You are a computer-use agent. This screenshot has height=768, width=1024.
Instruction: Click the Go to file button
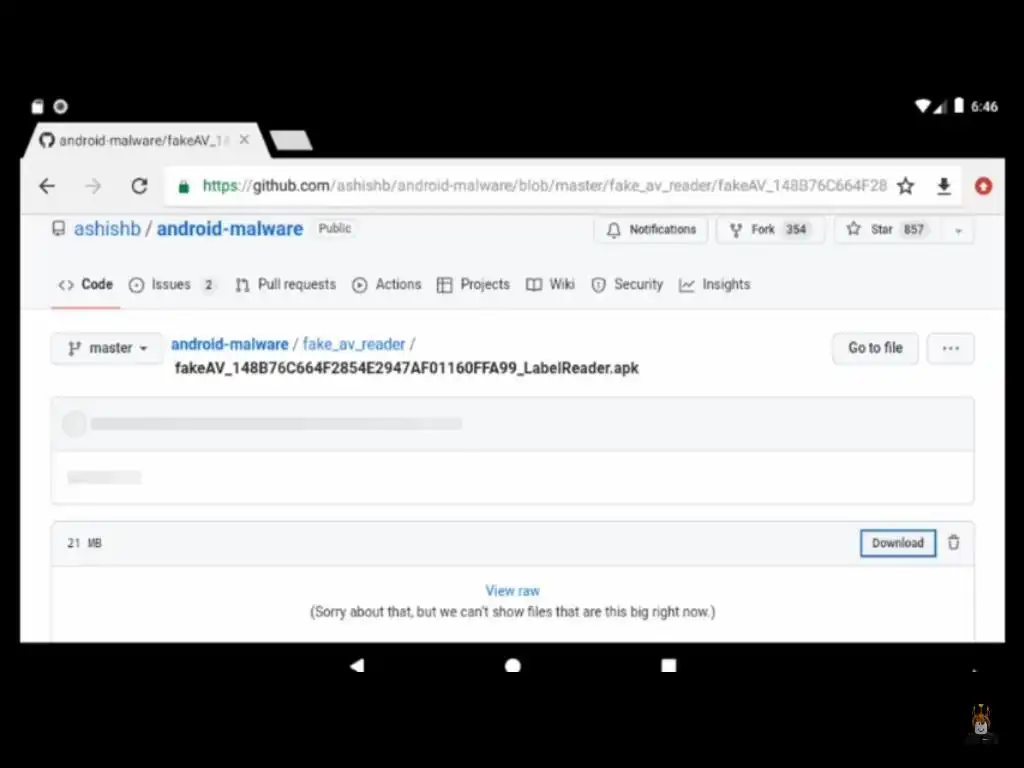[875, 348]
